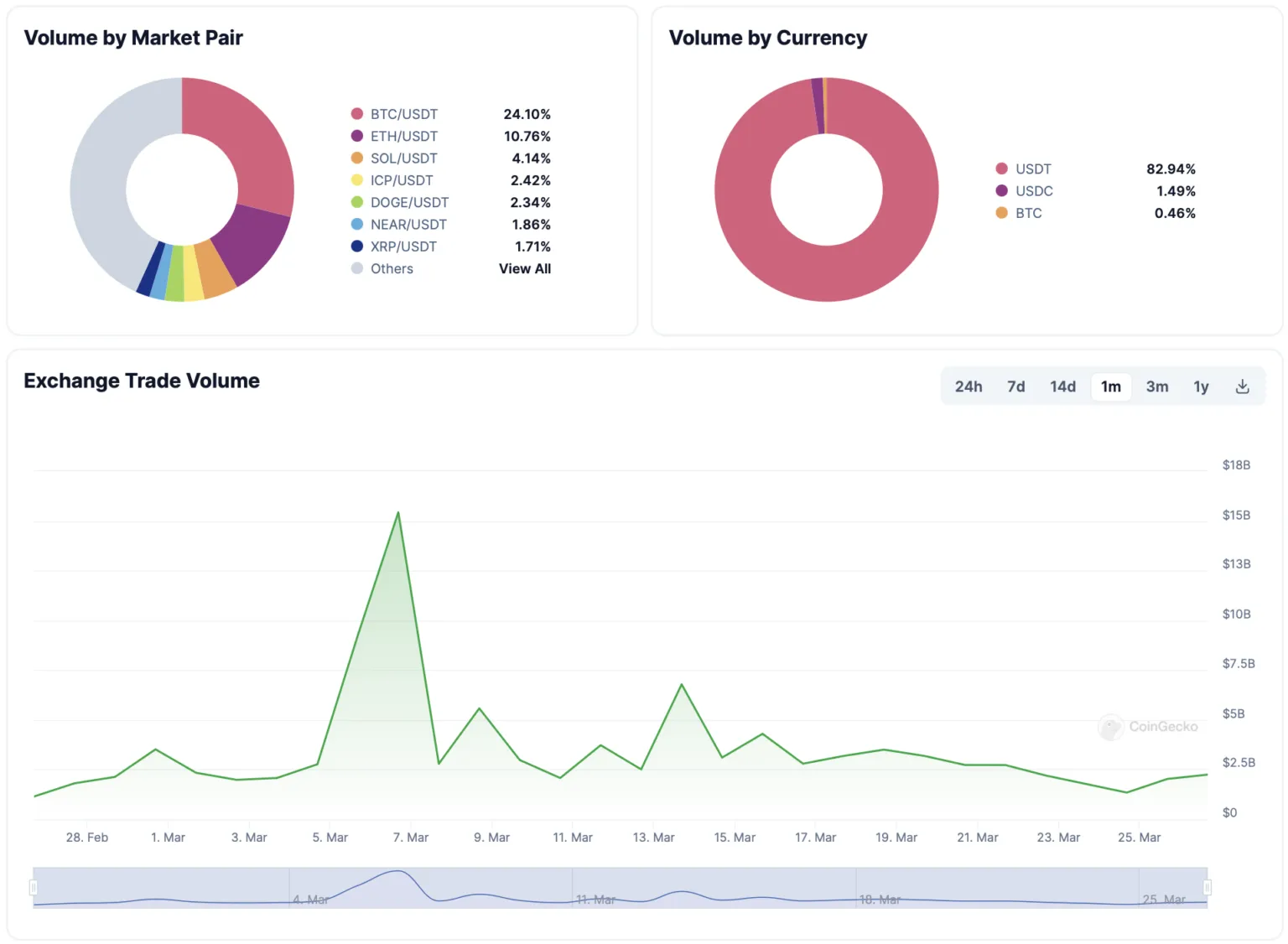Click right handle of range navigator
Viewport: 1288px width, 944px height.
1207,888
